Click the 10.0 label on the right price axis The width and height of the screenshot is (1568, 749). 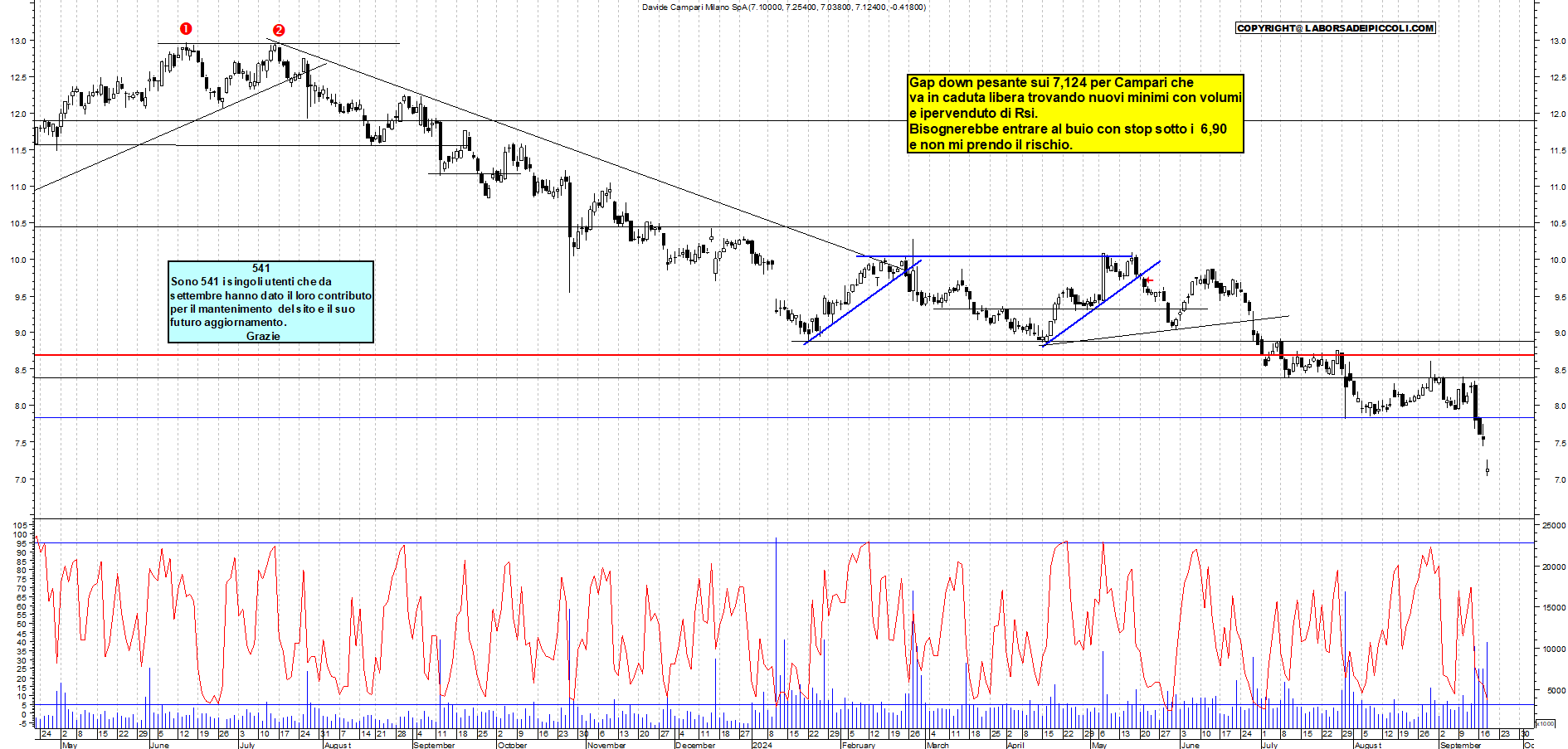point(1557,260)
